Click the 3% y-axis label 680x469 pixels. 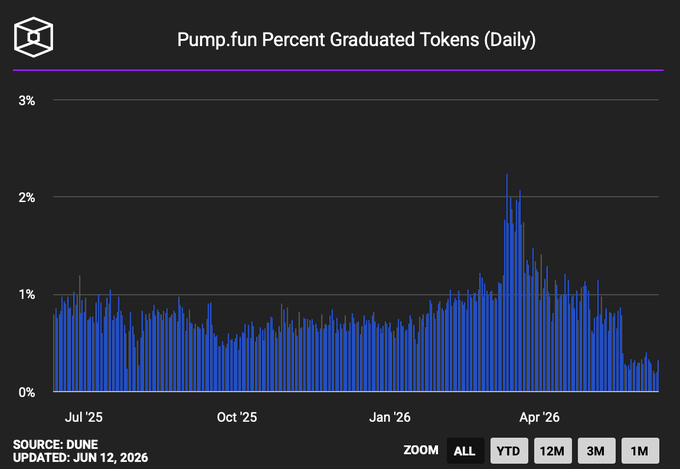coord(26,101)
